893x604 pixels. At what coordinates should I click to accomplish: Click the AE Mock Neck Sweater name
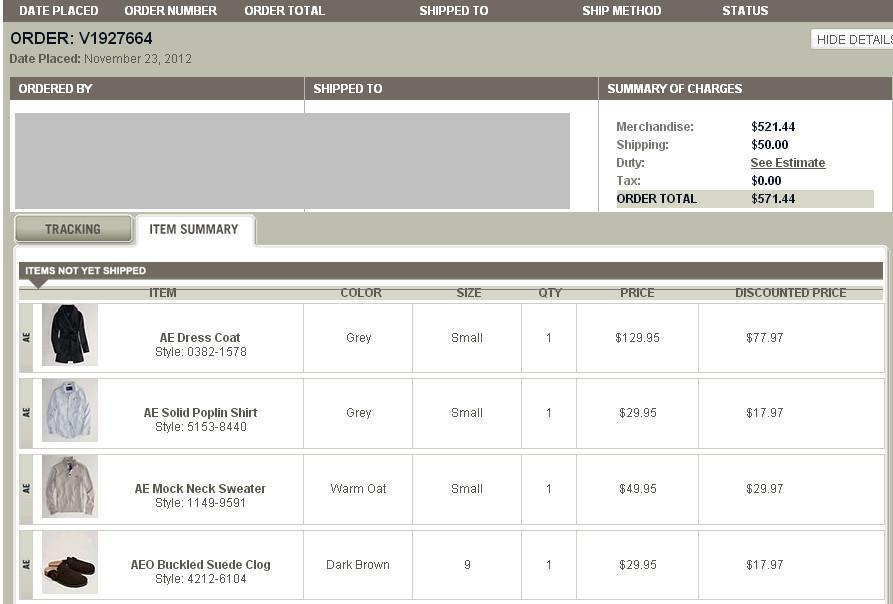coord(200,488)
